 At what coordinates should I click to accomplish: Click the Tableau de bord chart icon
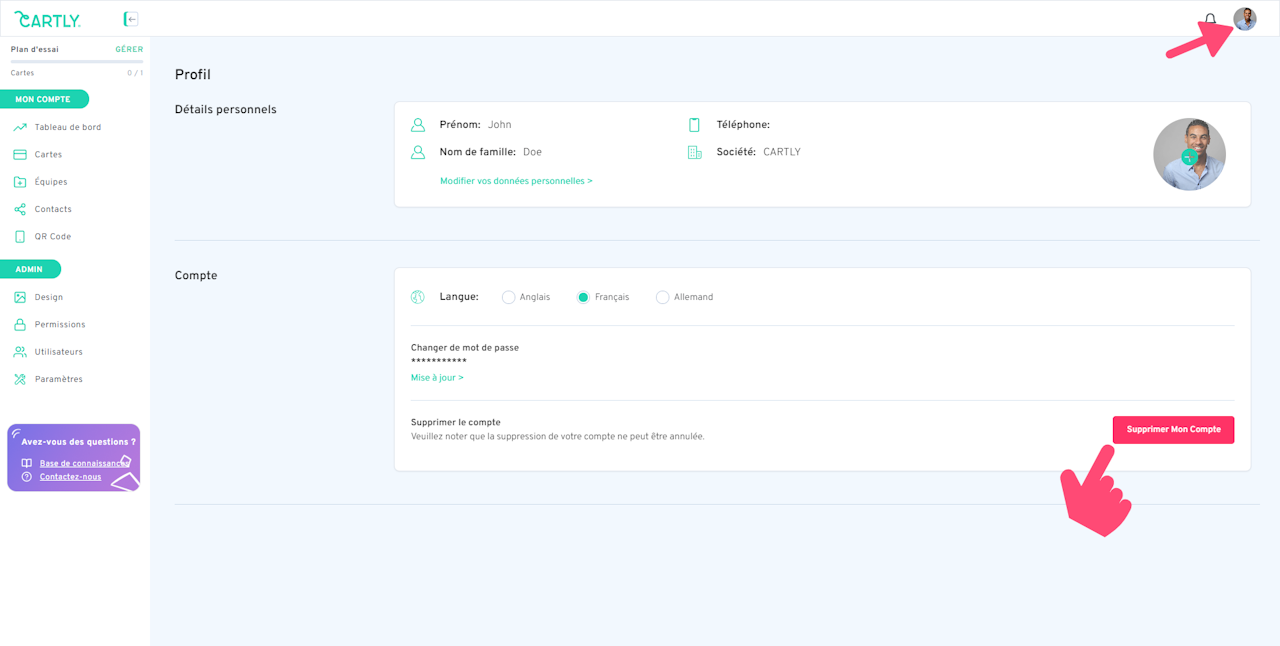[20, 127]
